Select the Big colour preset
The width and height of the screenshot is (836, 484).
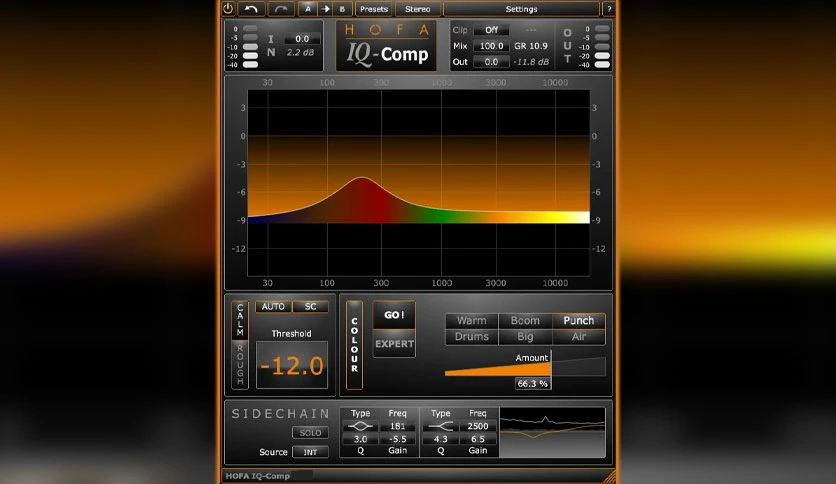pos(525,336)
